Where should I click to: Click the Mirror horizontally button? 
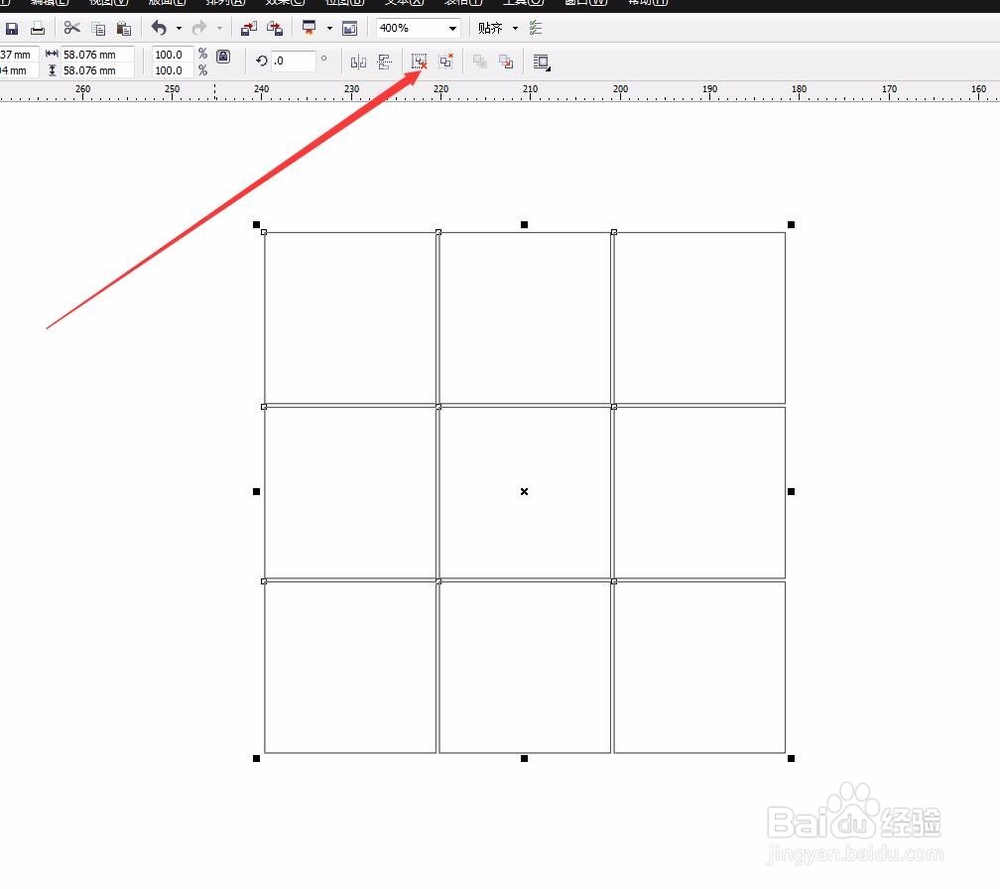click(x=358, y=62)
